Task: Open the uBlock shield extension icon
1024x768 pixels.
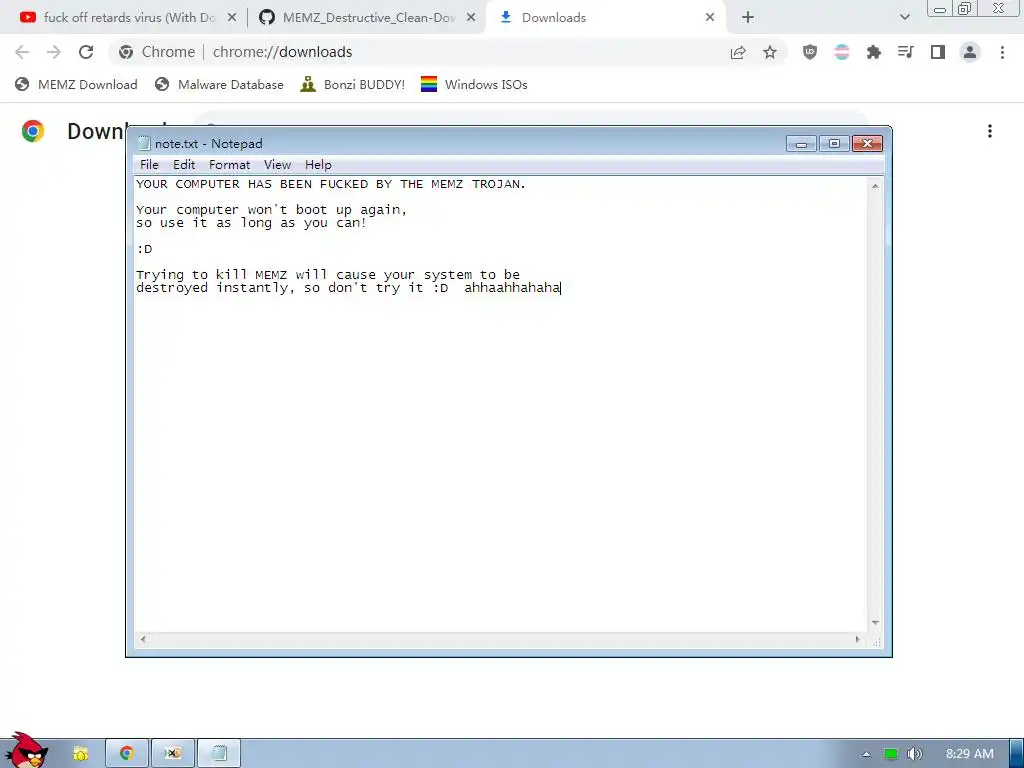Action: click(x=810, y=52)
